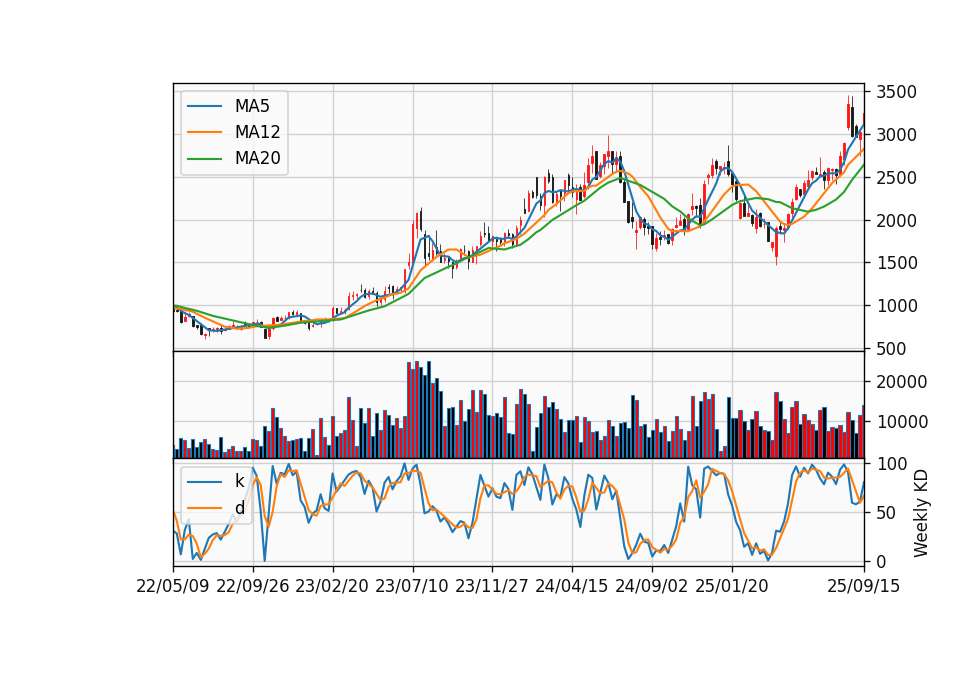
Task: Click the k legend label
Action: point(239,481)
